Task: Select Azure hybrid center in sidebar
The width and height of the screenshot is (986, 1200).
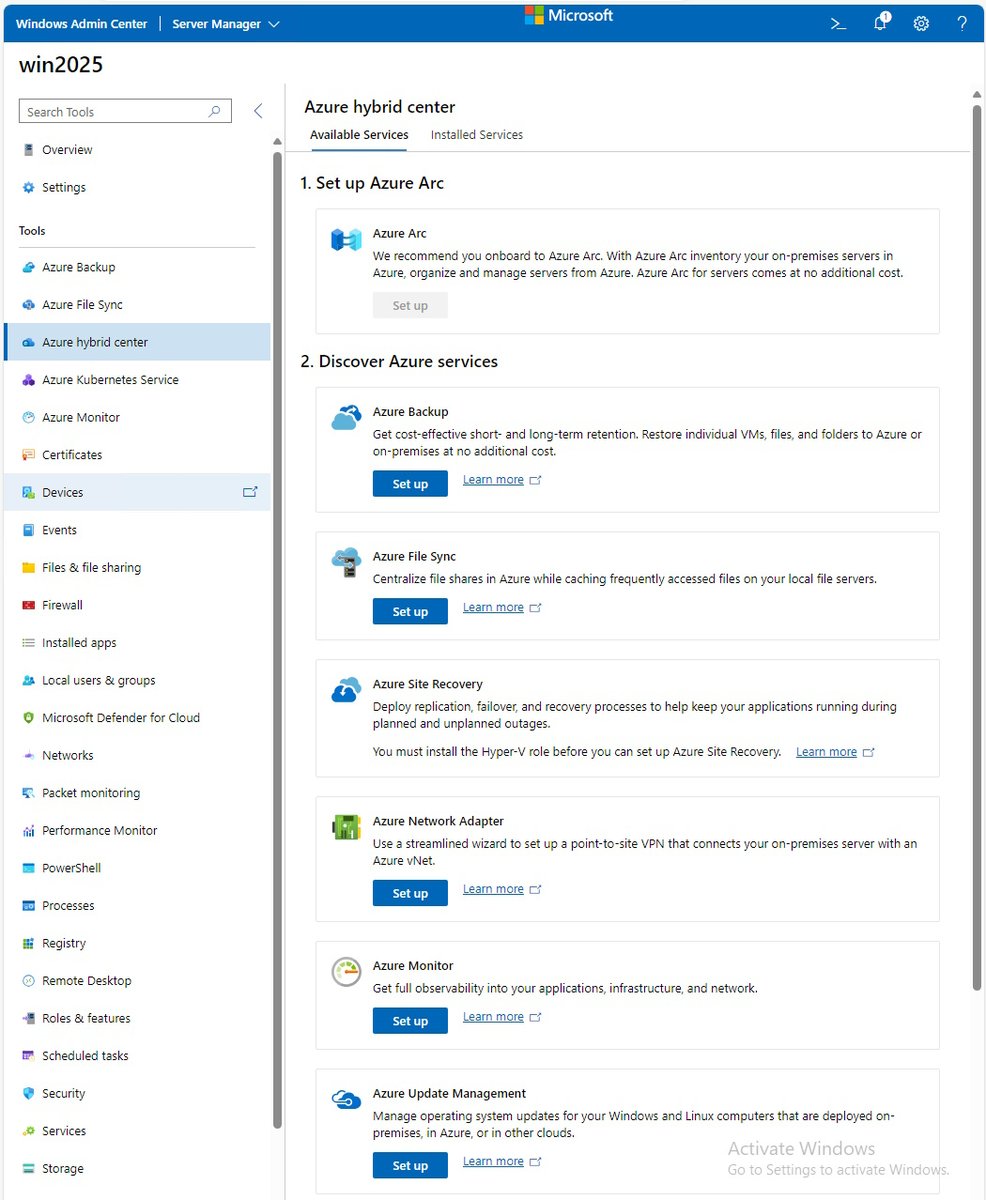Action: (x=137, y=342)
